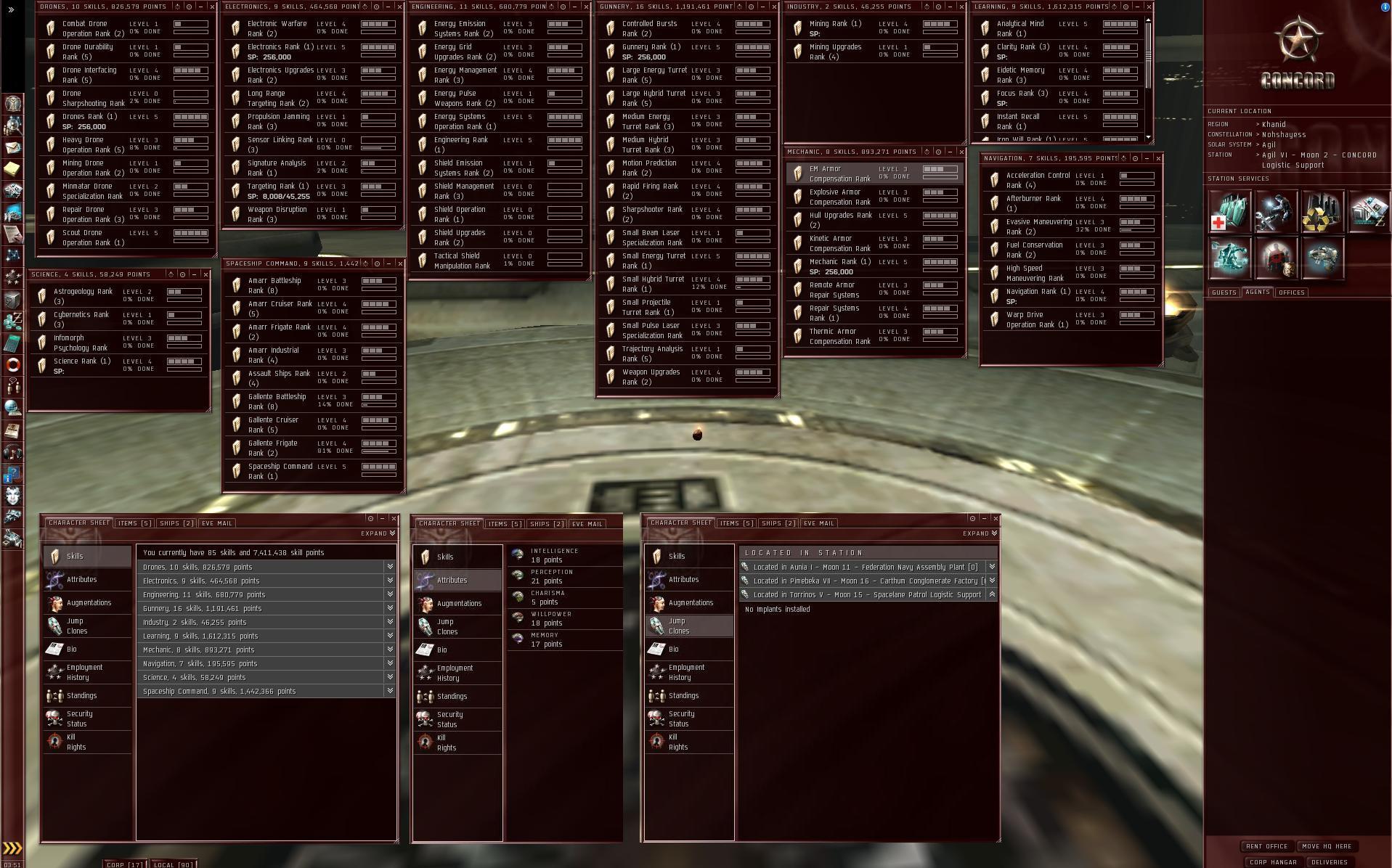Open the star map icon in sidebar

13,255
